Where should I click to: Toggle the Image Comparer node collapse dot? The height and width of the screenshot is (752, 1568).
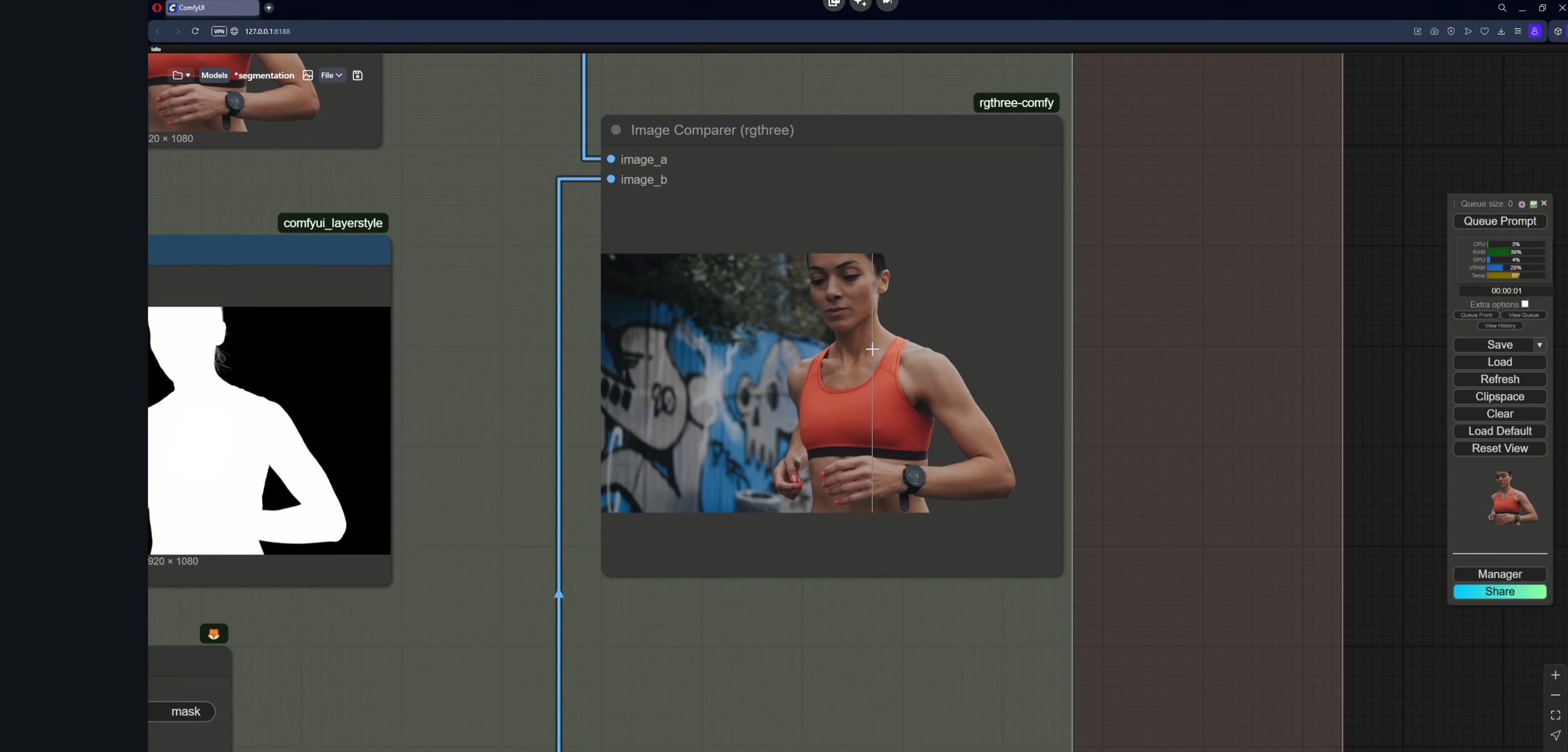click(x=616, y=130)
